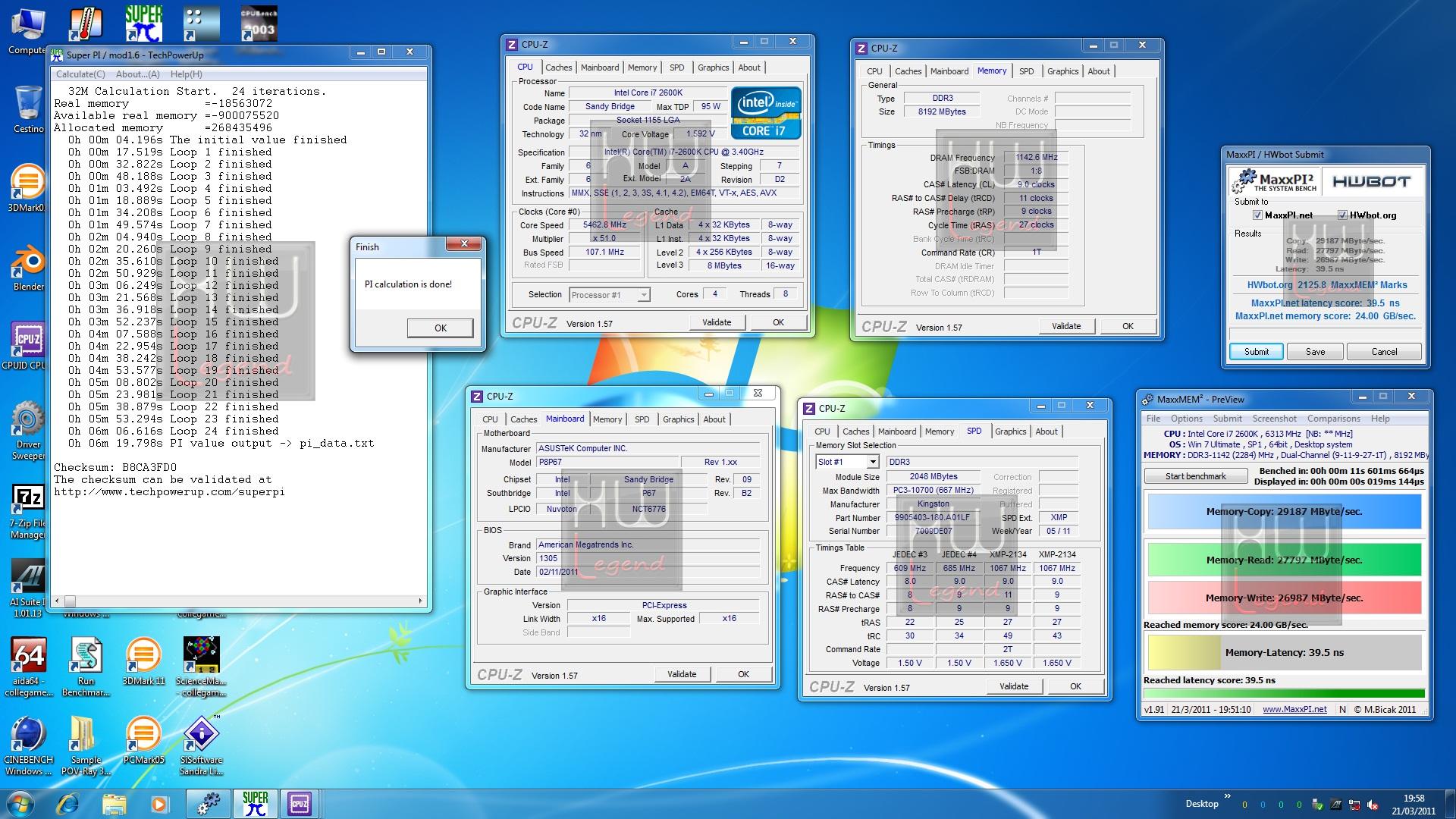Click the Core Speed 5462.8 MHz field
Viewport: 1456px width, 819px height.
604,225
